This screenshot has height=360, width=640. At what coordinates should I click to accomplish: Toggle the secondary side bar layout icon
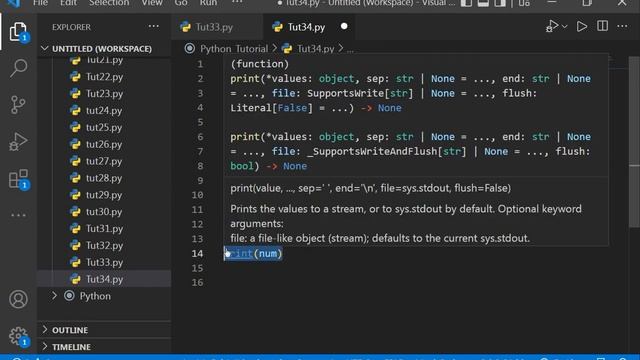click(500, 3)
